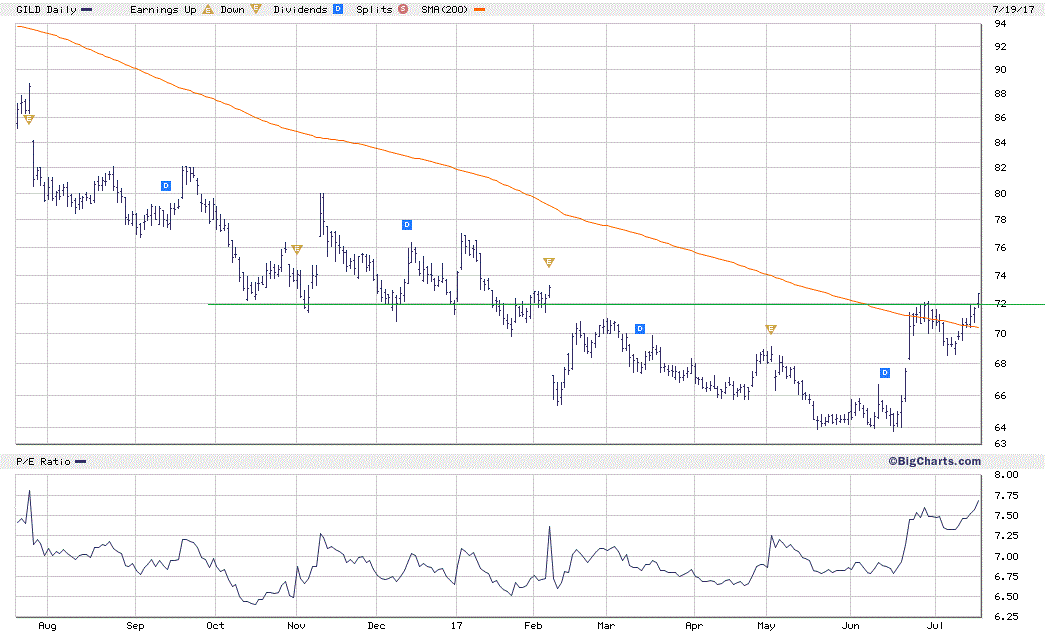Click the earnings marker in late July
Screen dimensions: 1045x635
(28, 119)
